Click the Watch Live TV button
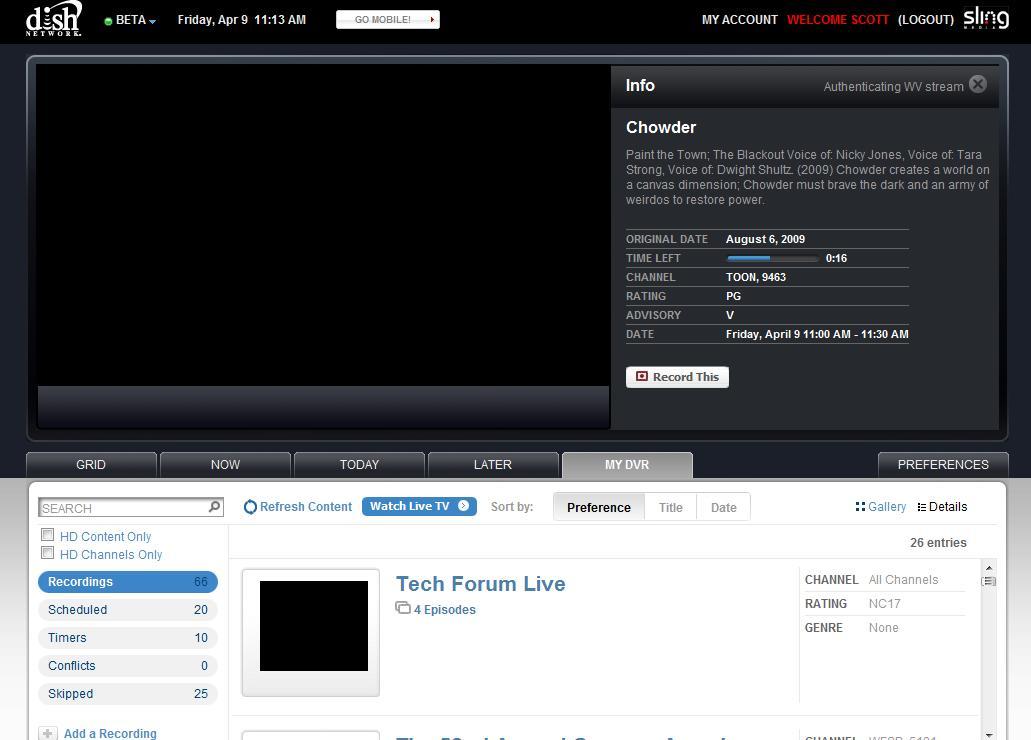The height and width of the screenshot is (740, 1031). (420, 506)
